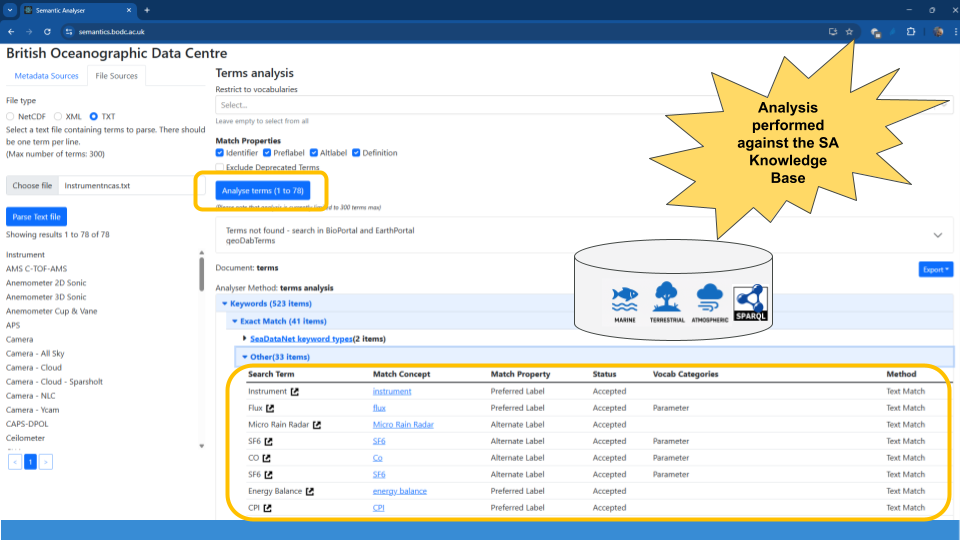Click Analyse terms (1 to 78) button

point(263,190)
